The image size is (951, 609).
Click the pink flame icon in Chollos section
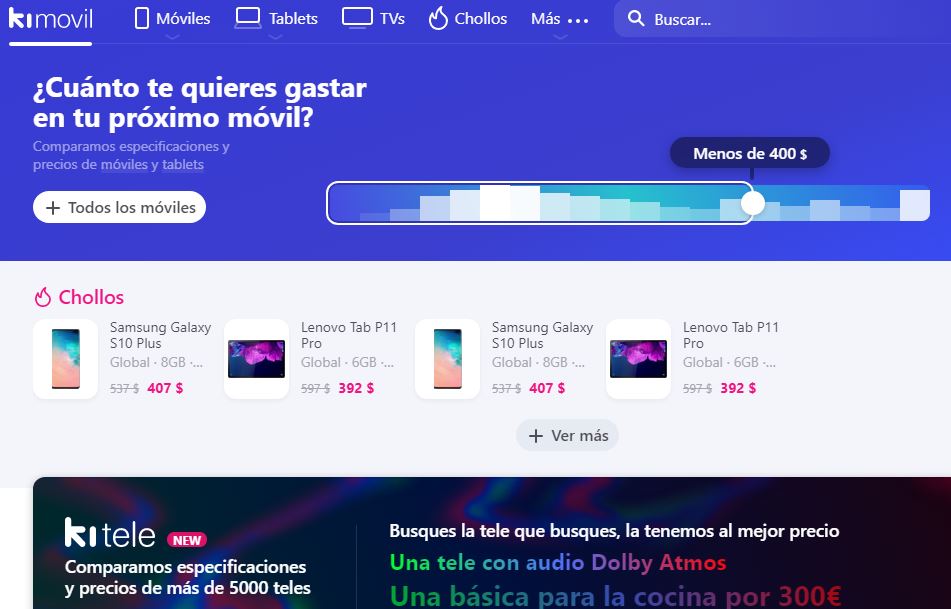42,297
